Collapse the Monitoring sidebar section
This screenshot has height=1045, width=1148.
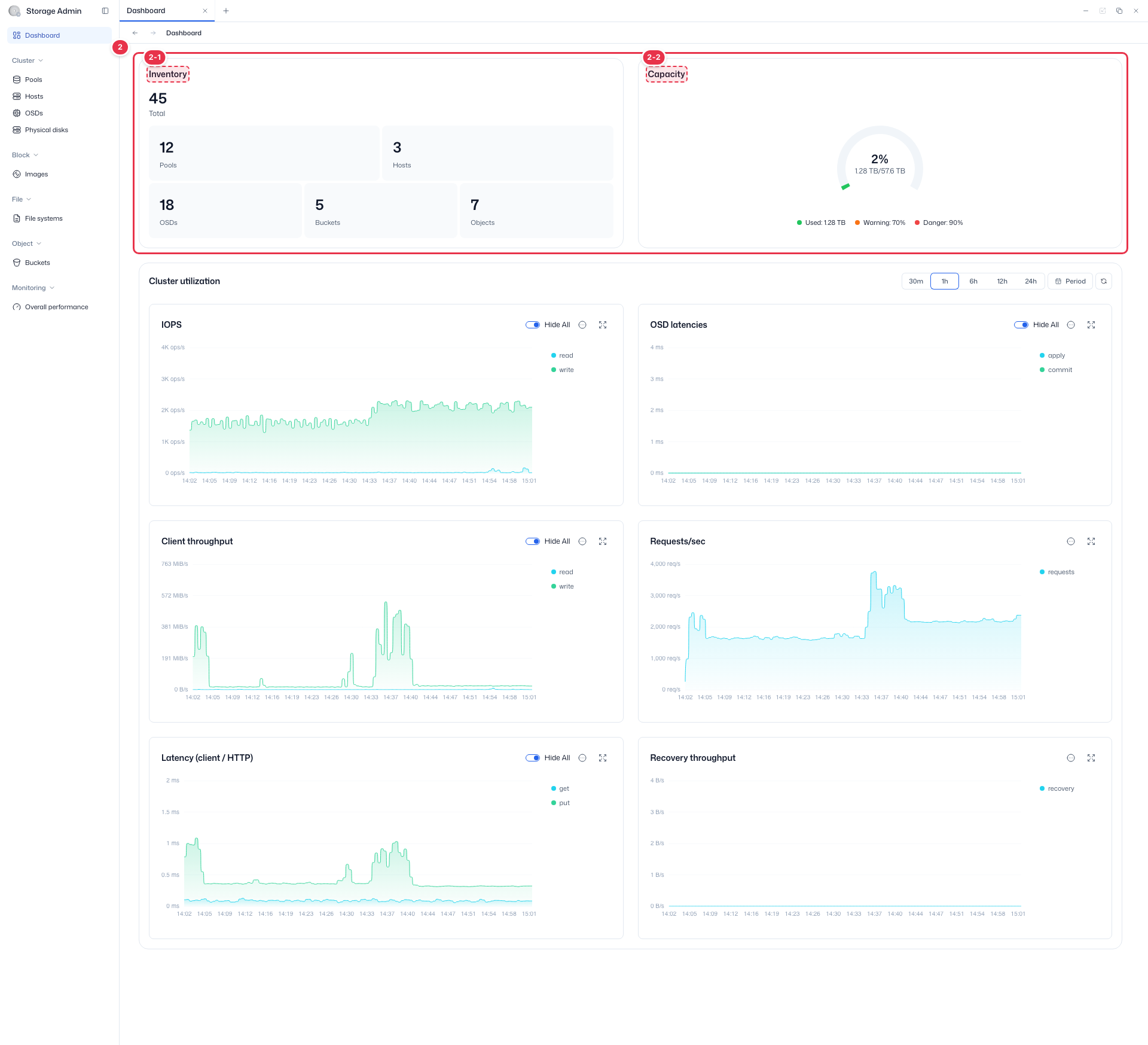33,288
